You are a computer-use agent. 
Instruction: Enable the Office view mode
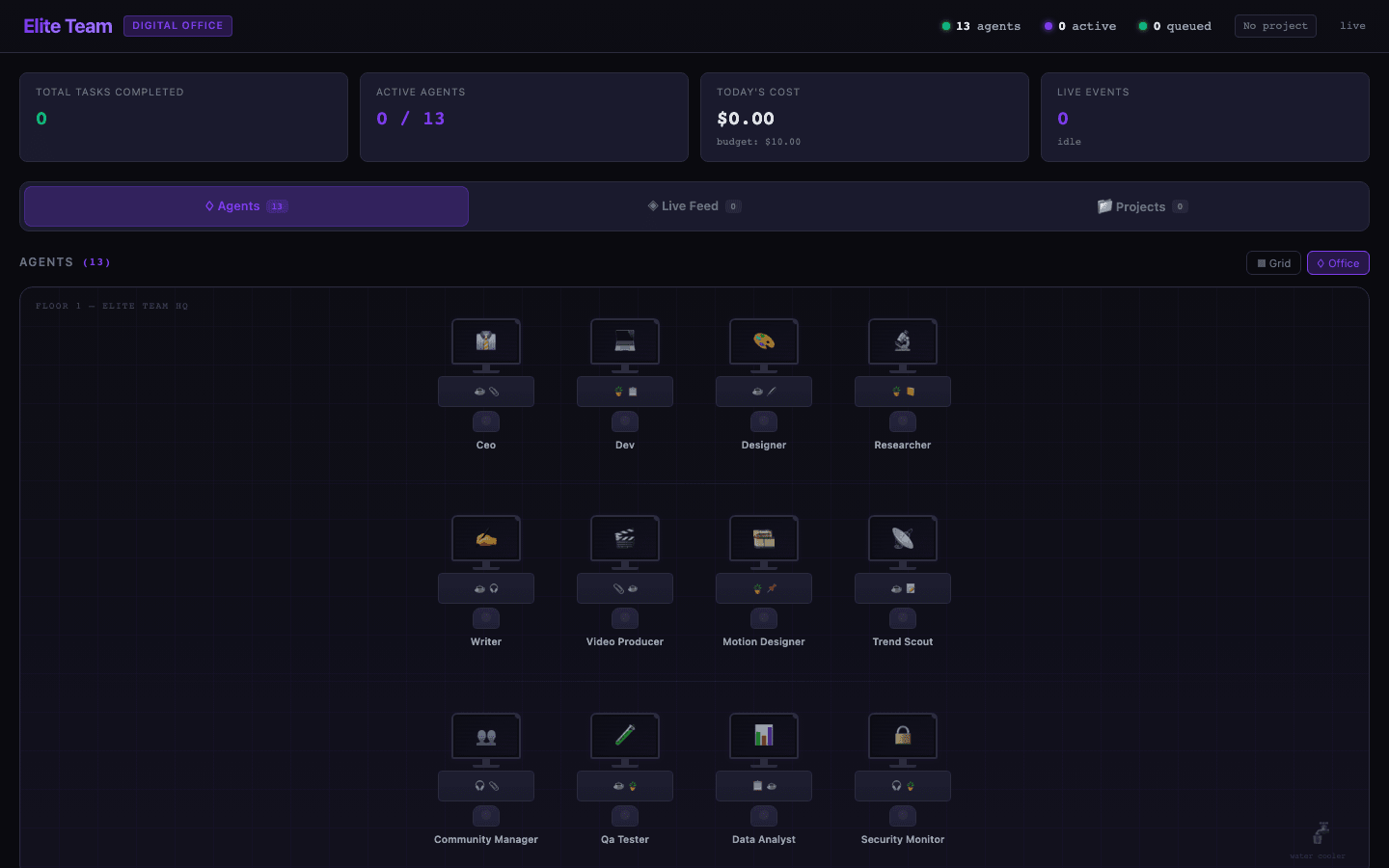1338,262
